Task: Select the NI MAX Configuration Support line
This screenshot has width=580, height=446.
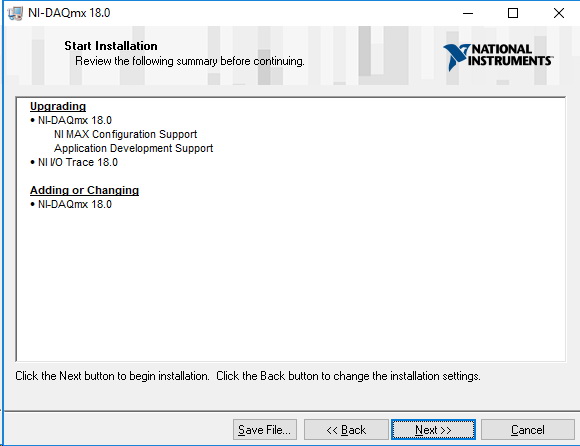Action: [x=125, y=134]
